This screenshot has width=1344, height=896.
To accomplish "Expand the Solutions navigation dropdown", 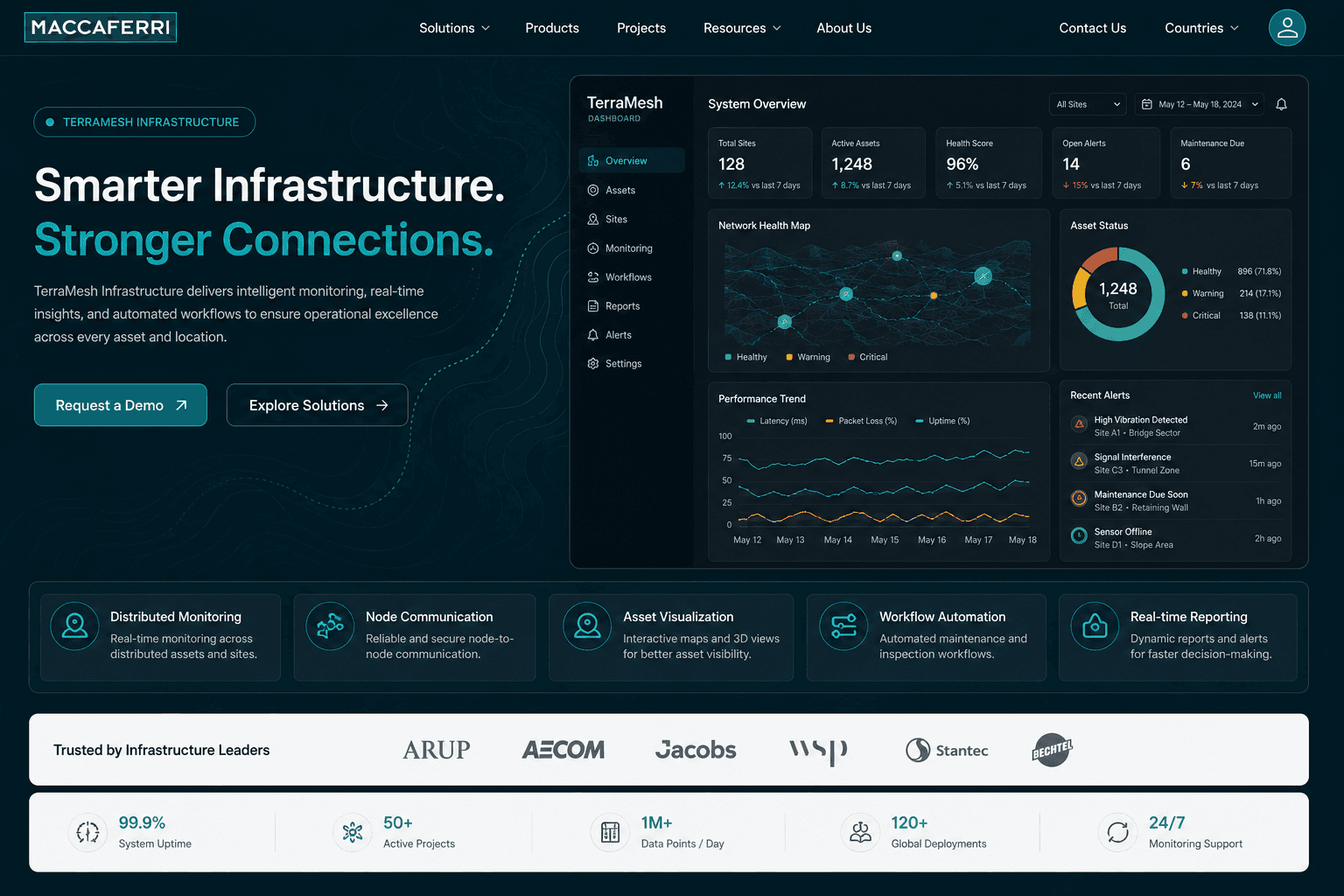I will point(454,28).
